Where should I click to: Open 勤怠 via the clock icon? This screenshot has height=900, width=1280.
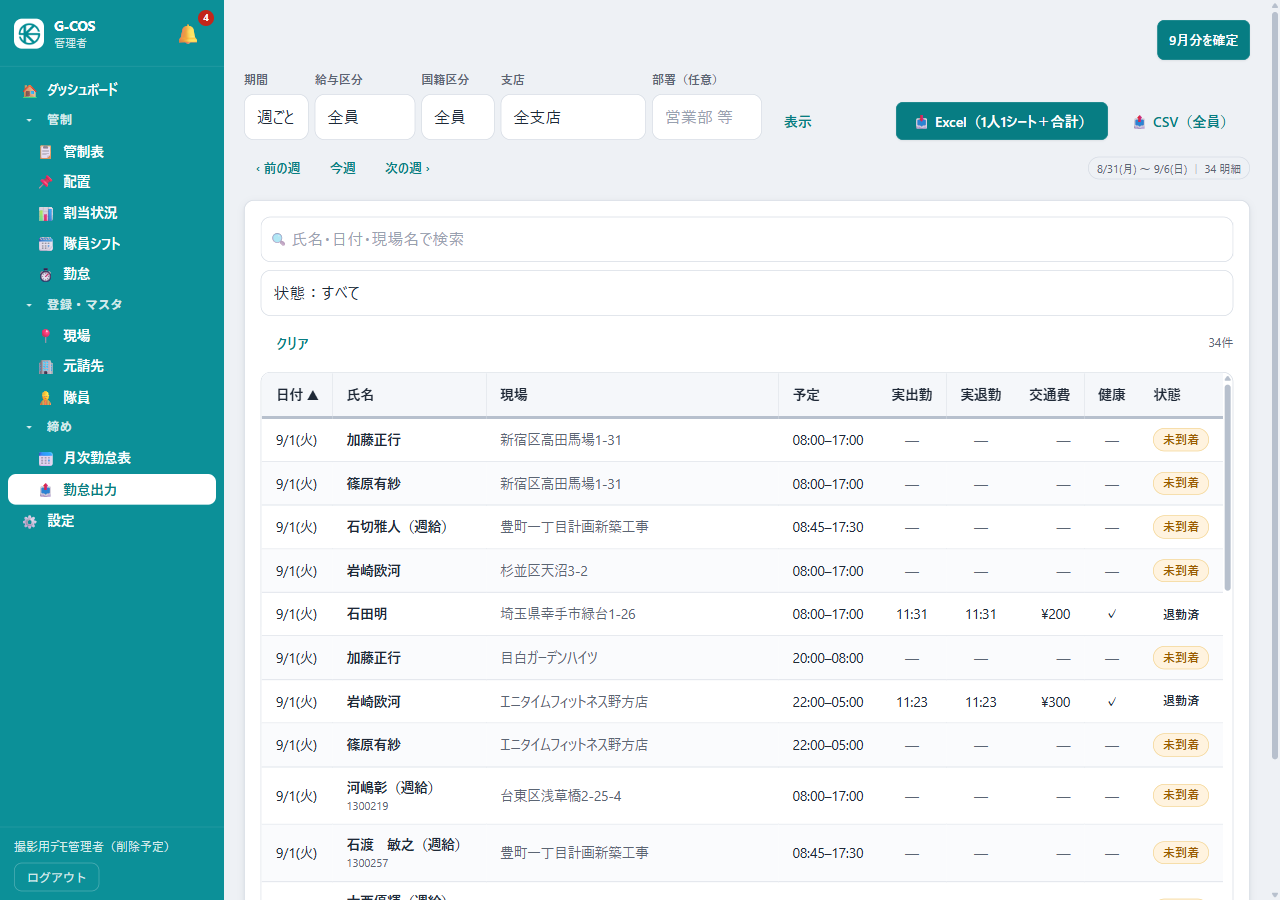click(x=45, y=274)
